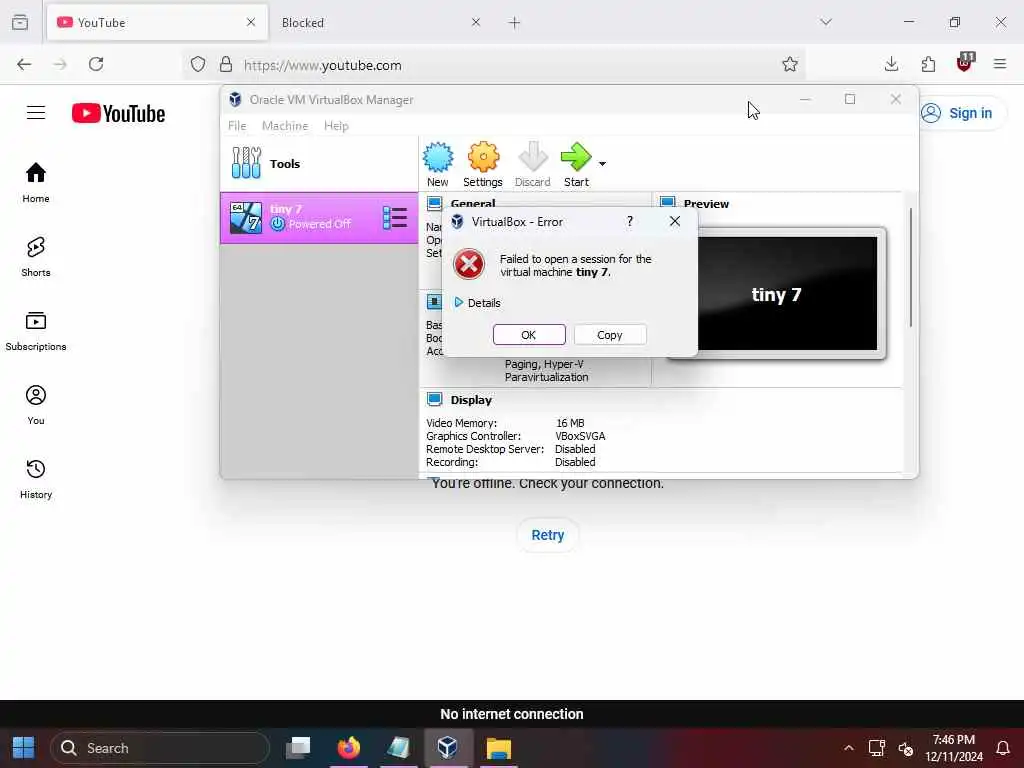This screenshot has width=1024, height=768.
Task: Close the Blocked tab
Action: (x=475, y=22)
